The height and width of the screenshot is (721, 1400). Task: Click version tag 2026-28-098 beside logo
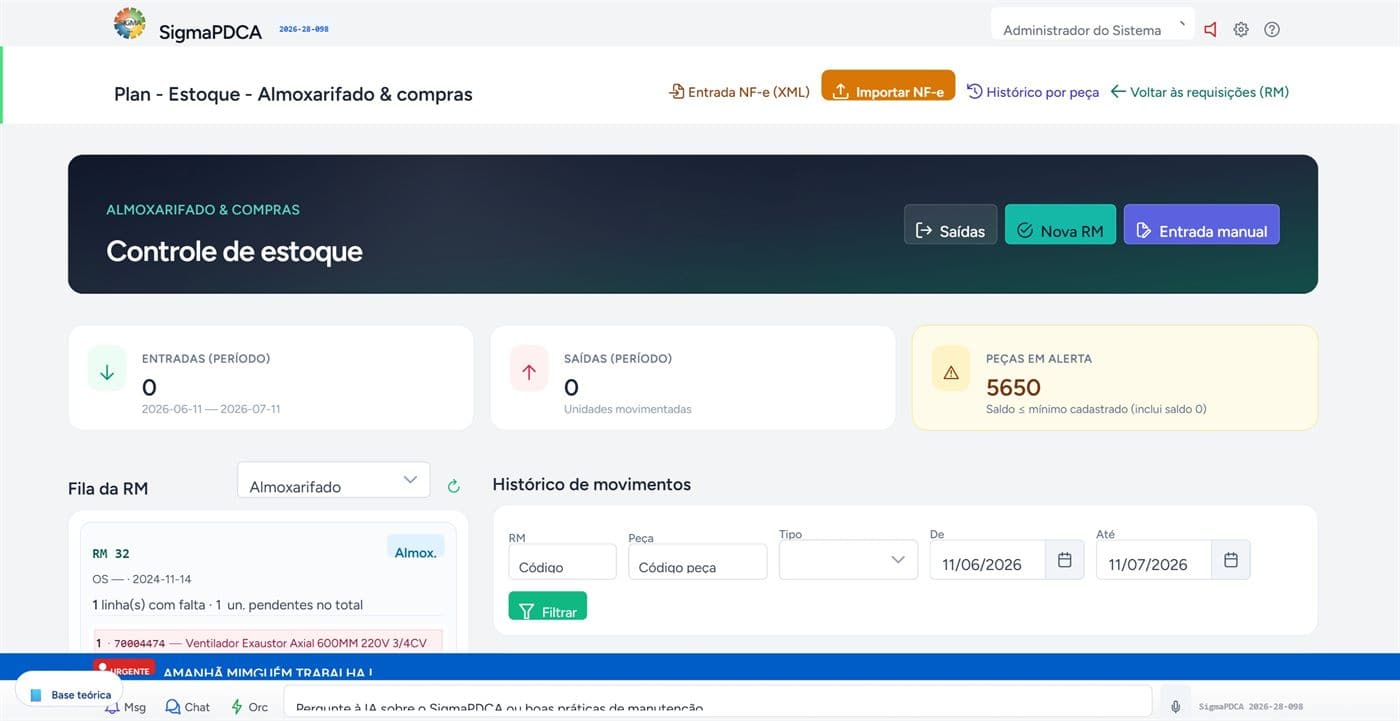click(x=303, y=29)
